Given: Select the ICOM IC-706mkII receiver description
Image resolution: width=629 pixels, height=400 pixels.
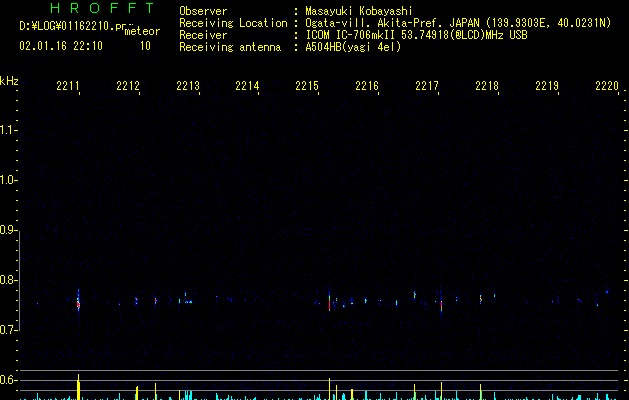Looking at the screenshot, I should 416,35.
